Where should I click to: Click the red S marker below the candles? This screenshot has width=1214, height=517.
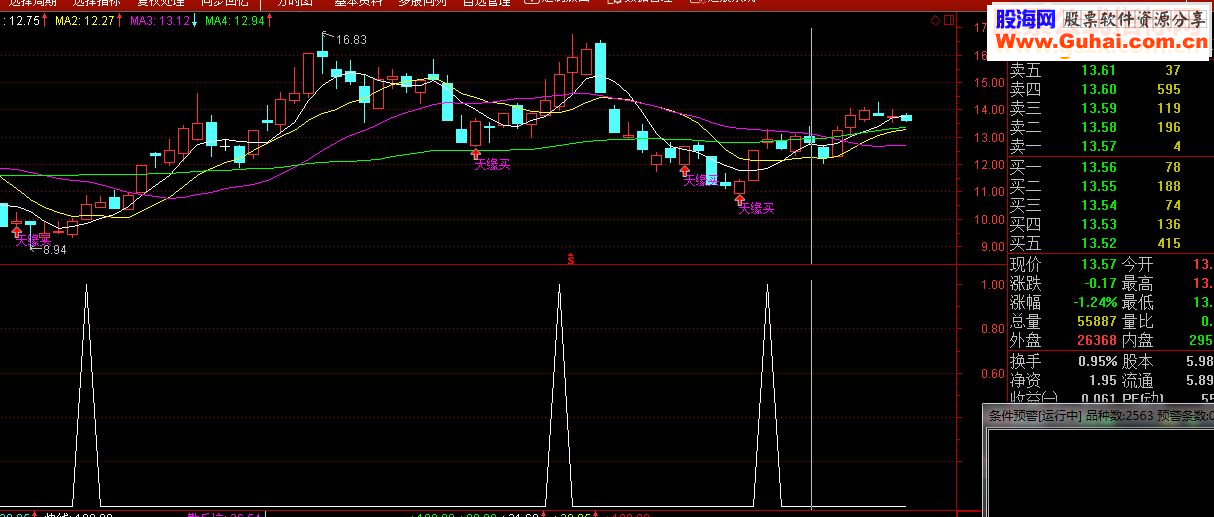pos(570,260)
